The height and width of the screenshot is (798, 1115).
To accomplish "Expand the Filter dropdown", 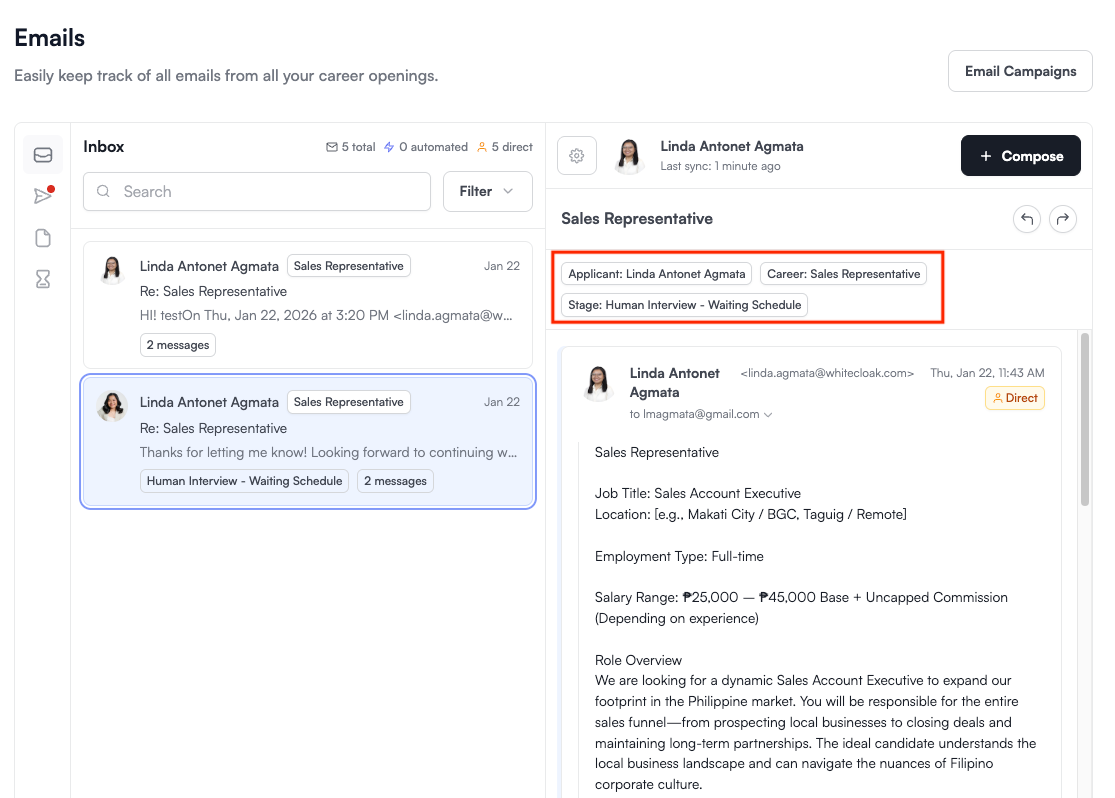I will click(487, 192).
